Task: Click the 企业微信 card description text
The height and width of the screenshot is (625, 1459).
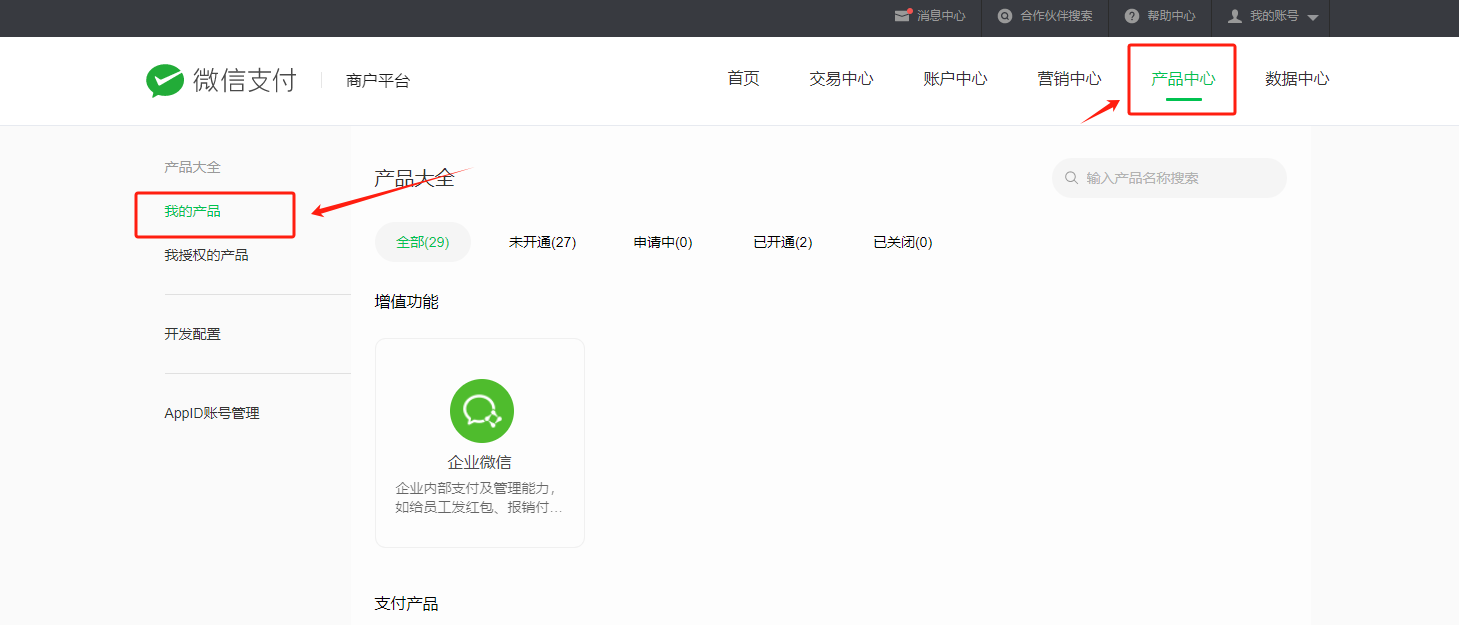Action: pyautogui.click(x=479, y=498)
